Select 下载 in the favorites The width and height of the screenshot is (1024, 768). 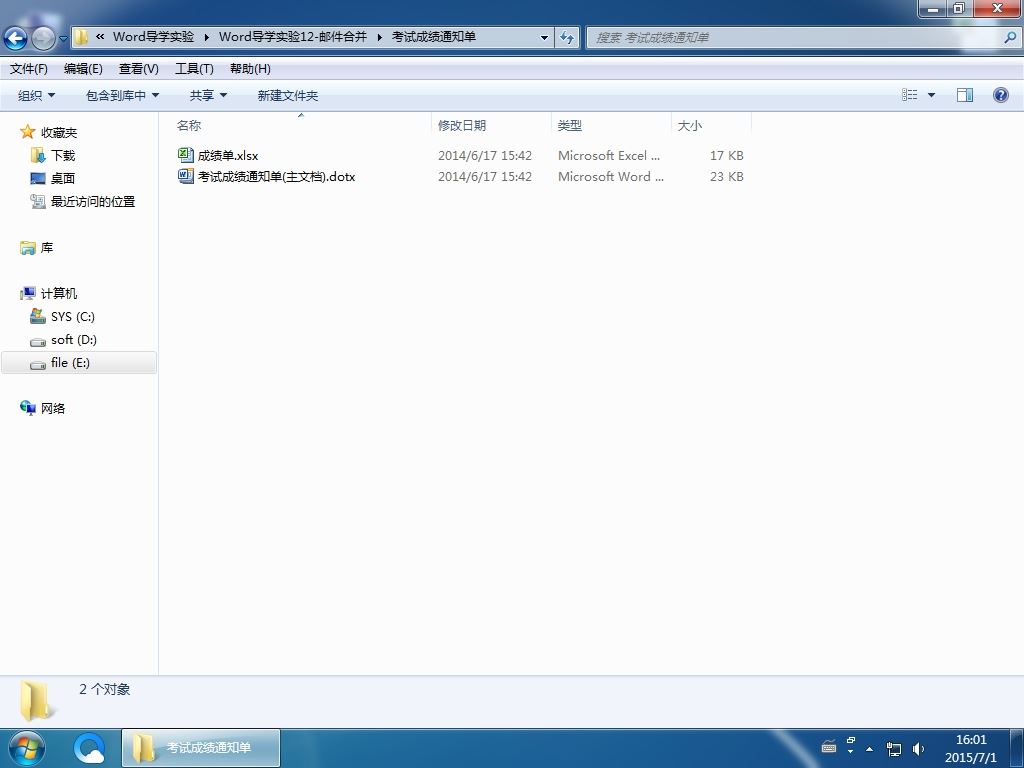[63, 155]
